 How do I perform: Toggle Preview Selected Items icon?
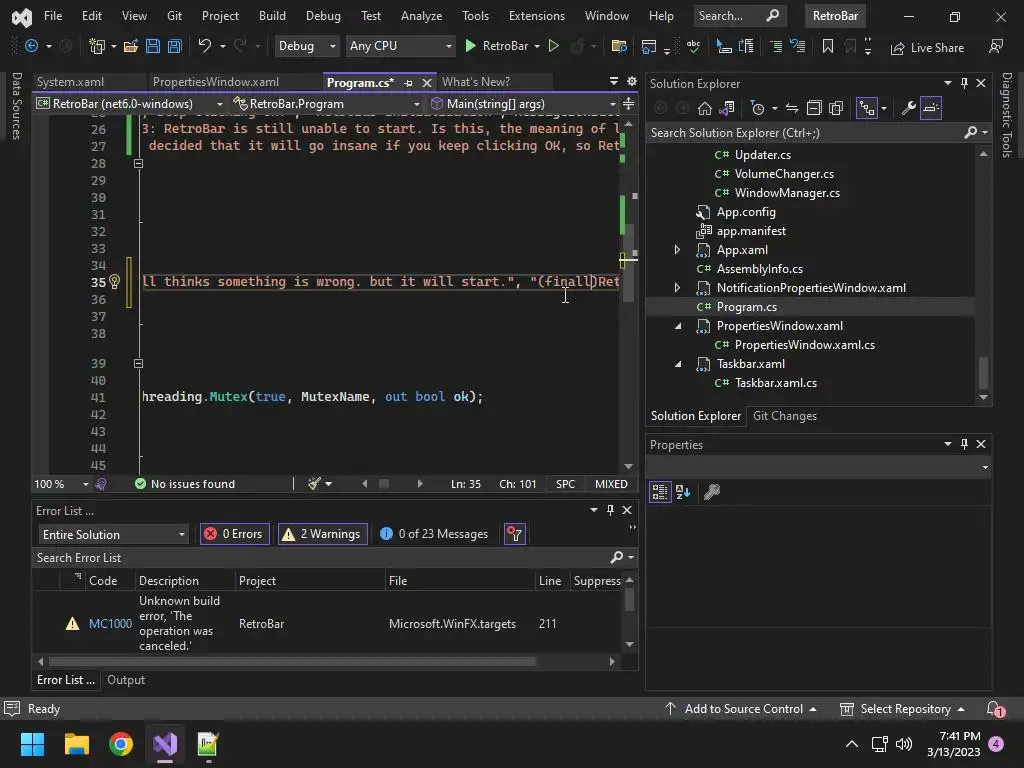click(931, 108)
